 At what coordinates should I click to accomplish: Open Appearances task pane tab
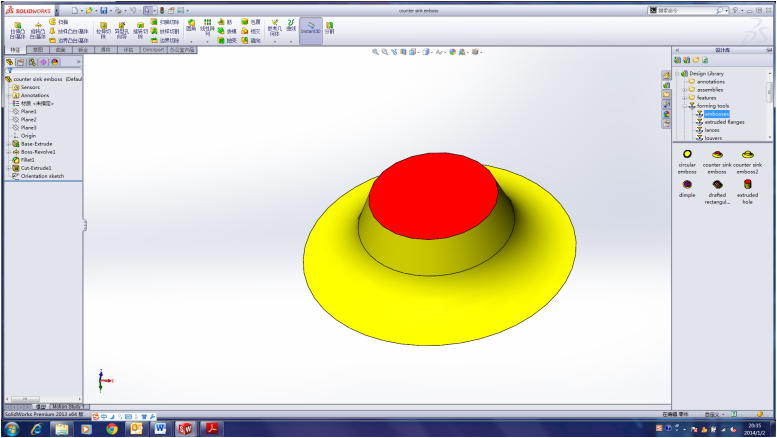point(666,114)
